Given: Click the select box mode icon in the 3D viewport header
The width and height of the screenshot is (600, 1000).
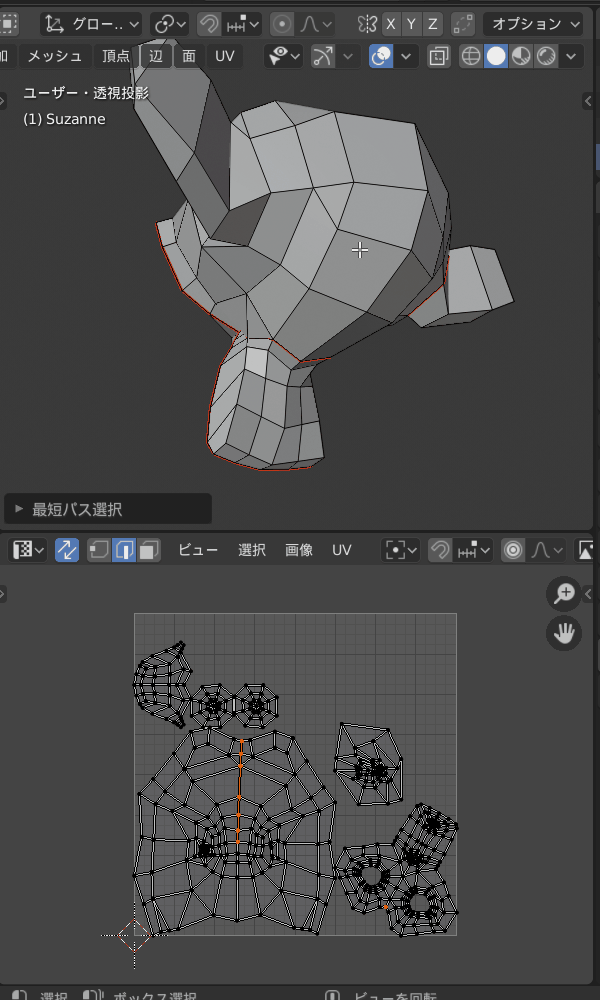Looking at the screenshot, I should click(x=8, y=24).
